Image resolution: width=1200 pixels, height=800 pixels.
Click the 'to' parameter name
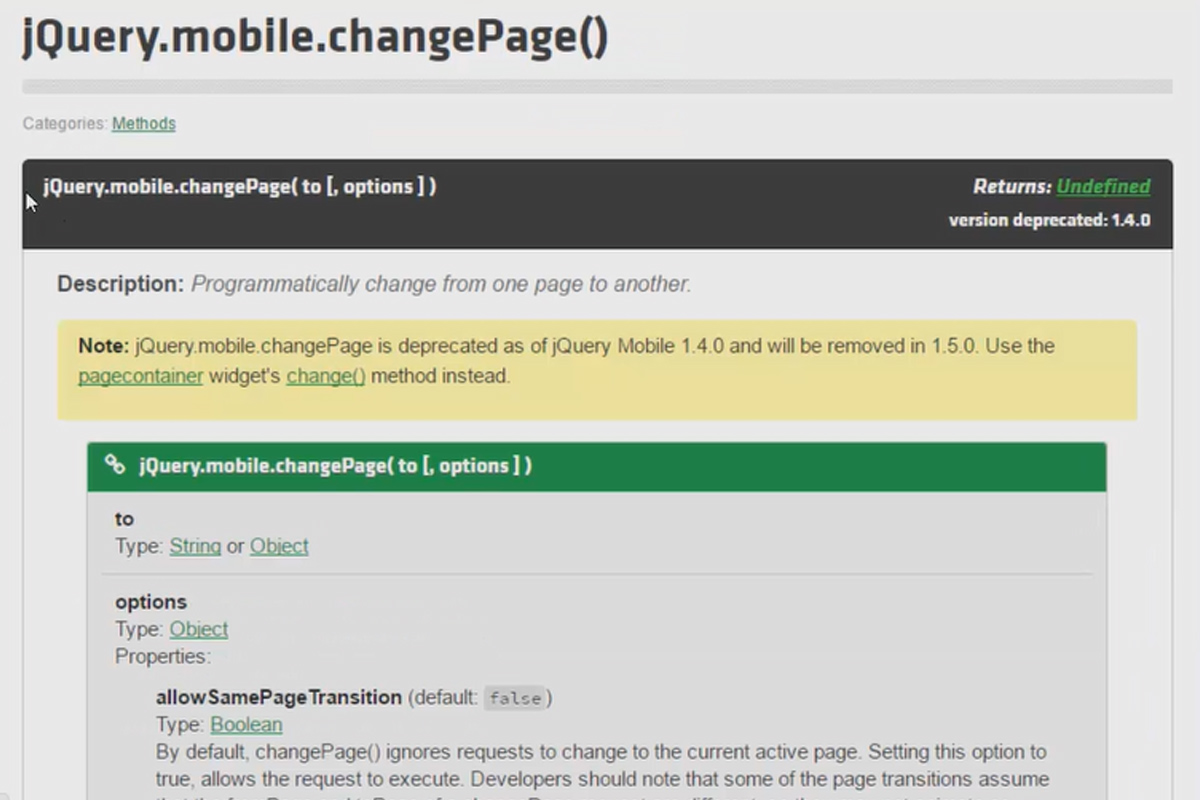point(124,518)
